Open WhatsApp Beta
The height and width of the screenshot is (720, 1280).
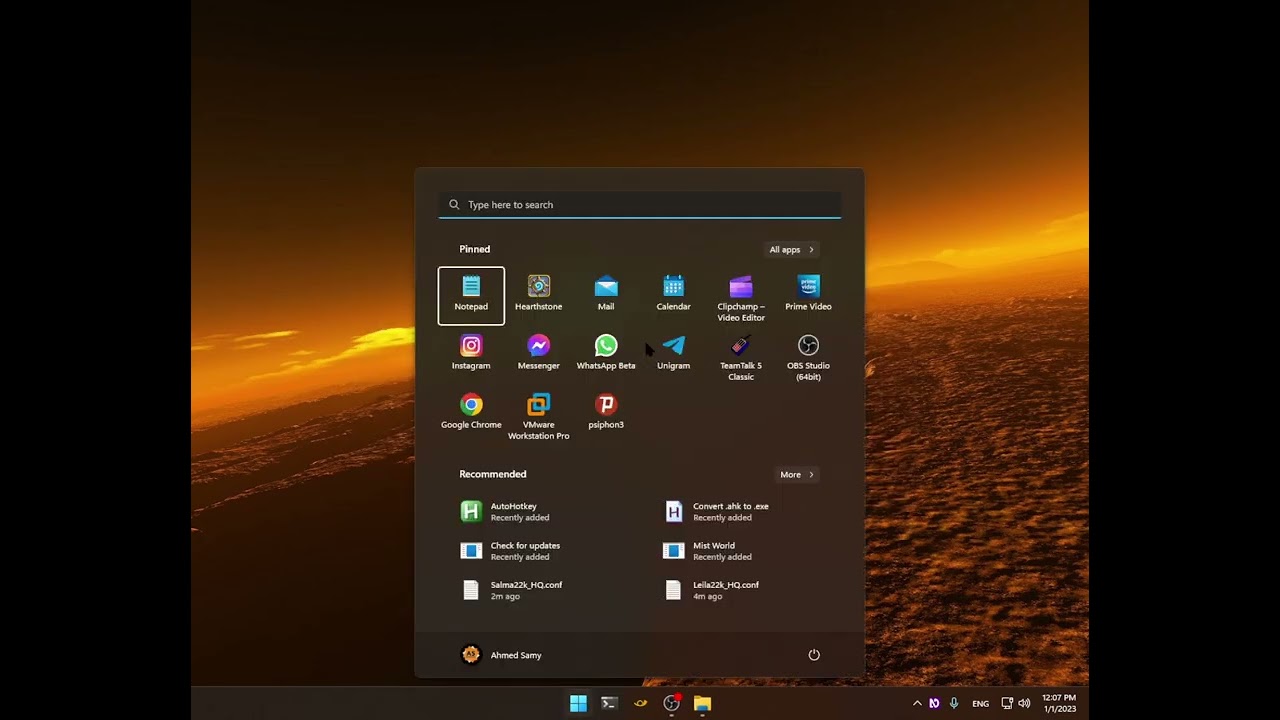pos(606,354)
